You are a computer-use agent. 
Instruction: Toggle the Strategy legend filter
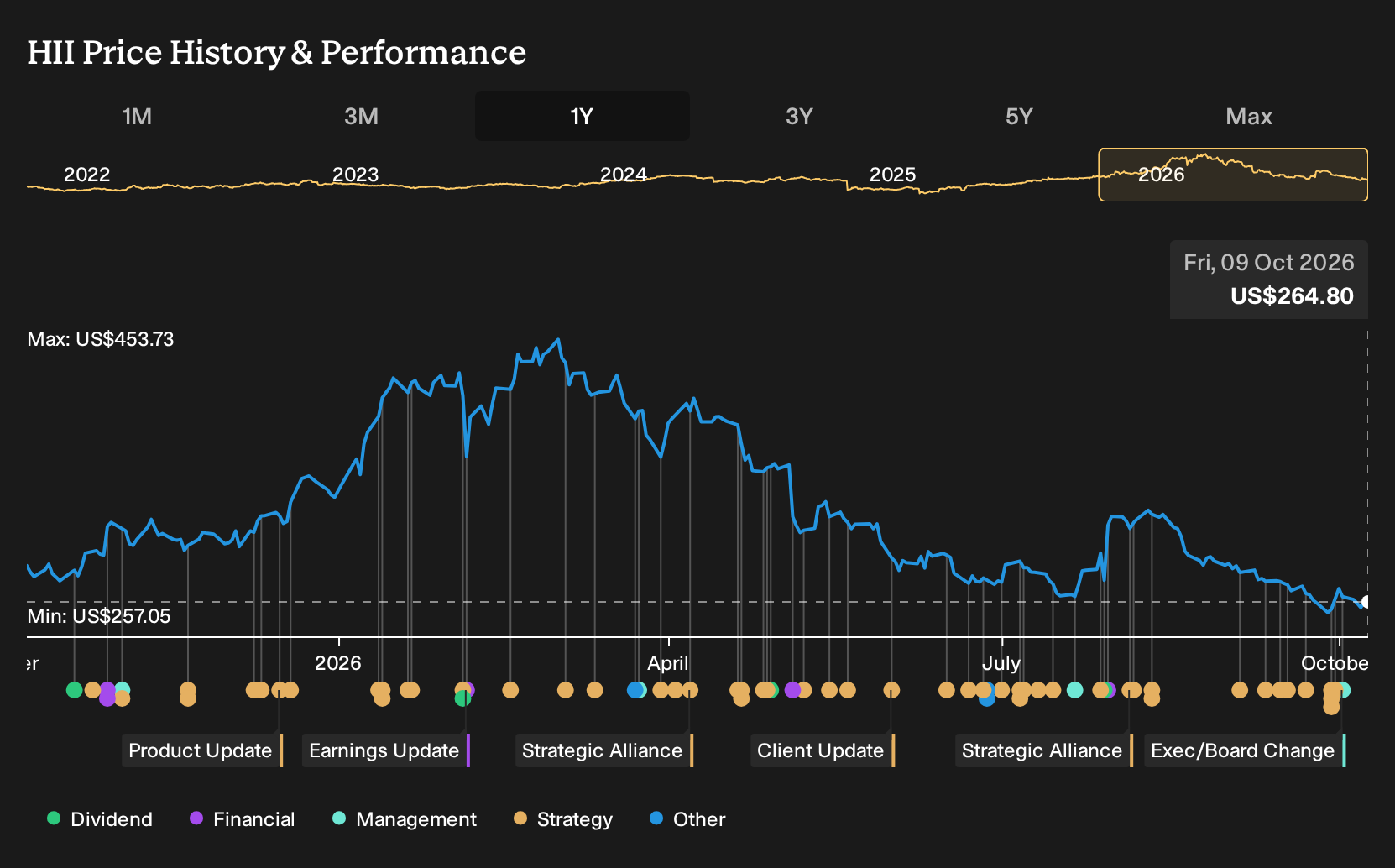[x=563, y=819]
